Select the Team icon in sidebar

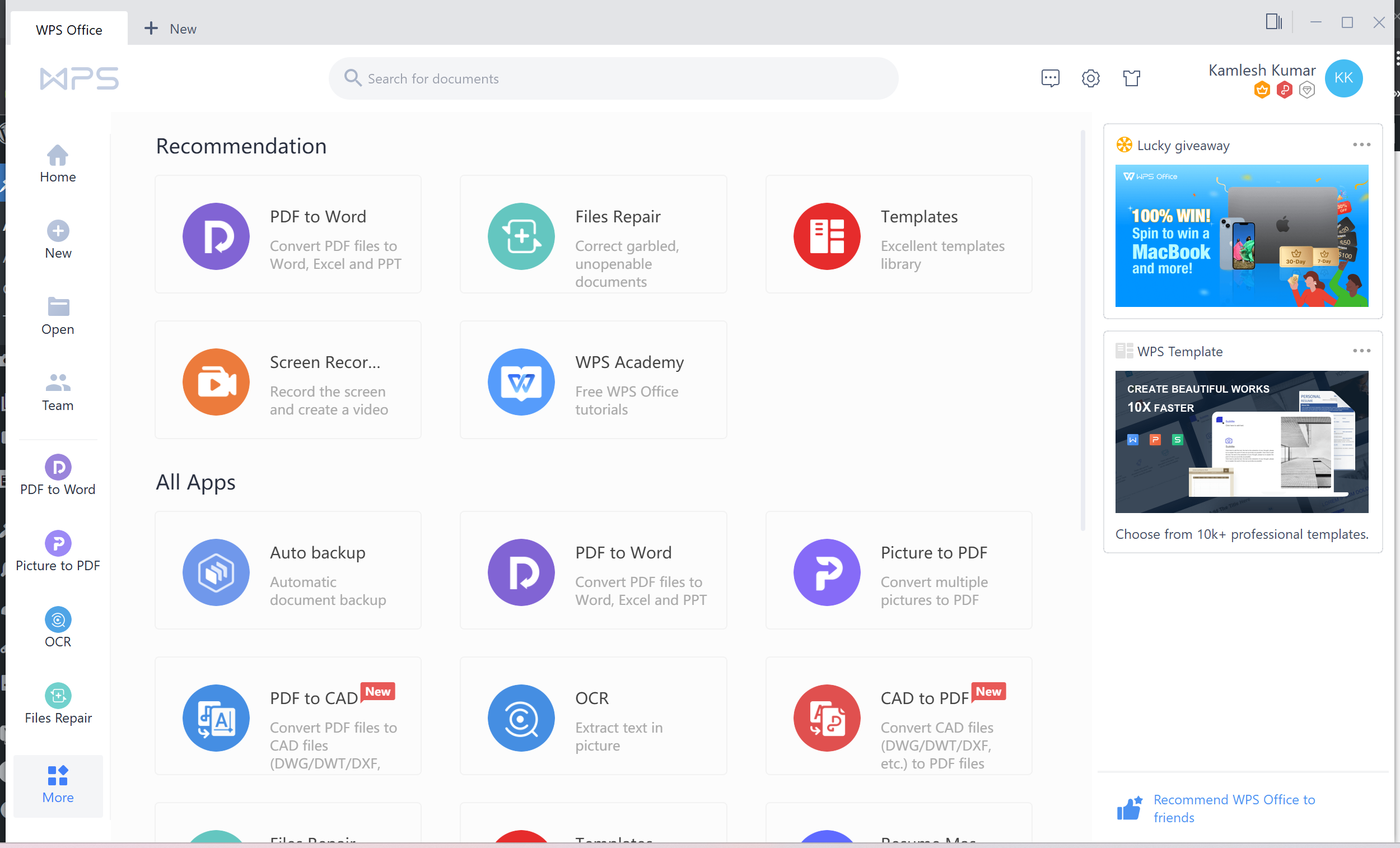pos(58,383)
